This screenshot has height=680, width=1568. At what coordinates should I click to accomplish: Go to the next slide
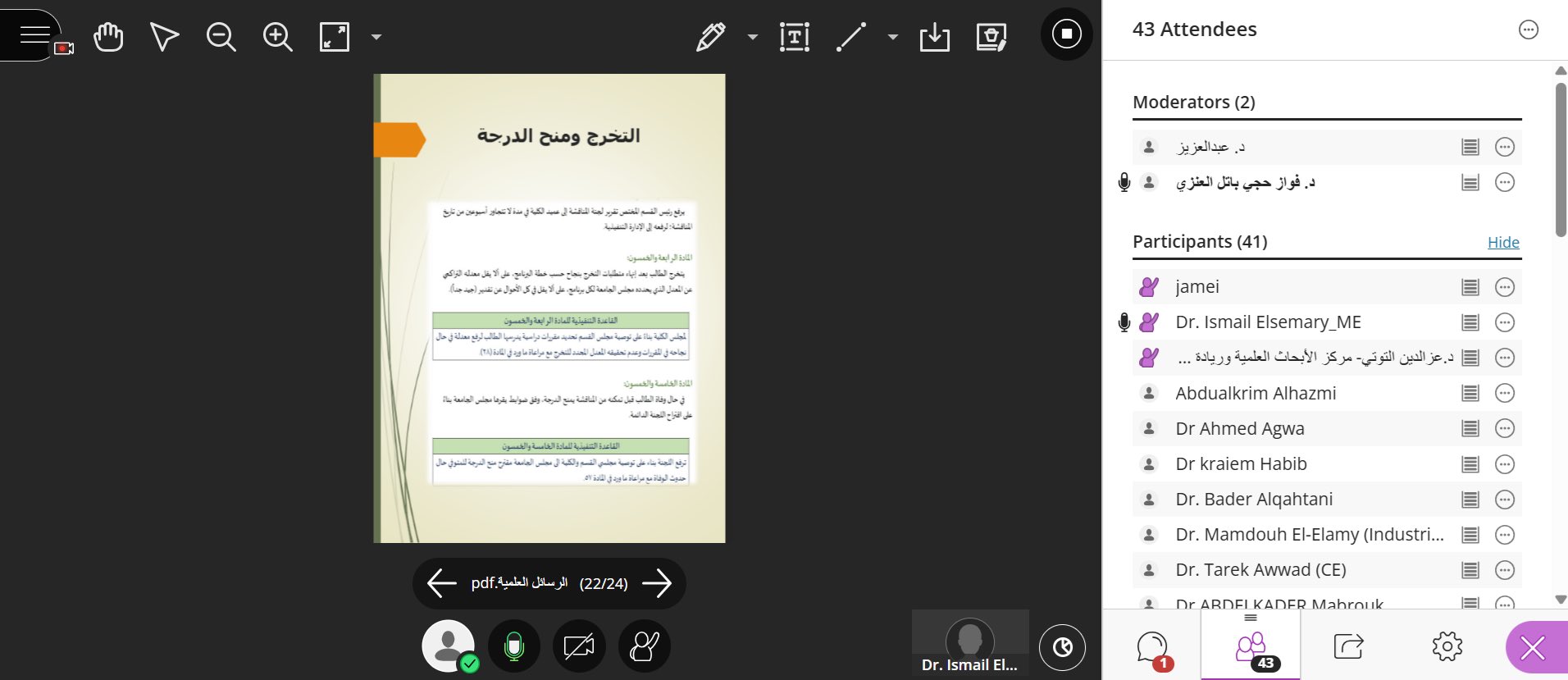click(x=657, y=583)
